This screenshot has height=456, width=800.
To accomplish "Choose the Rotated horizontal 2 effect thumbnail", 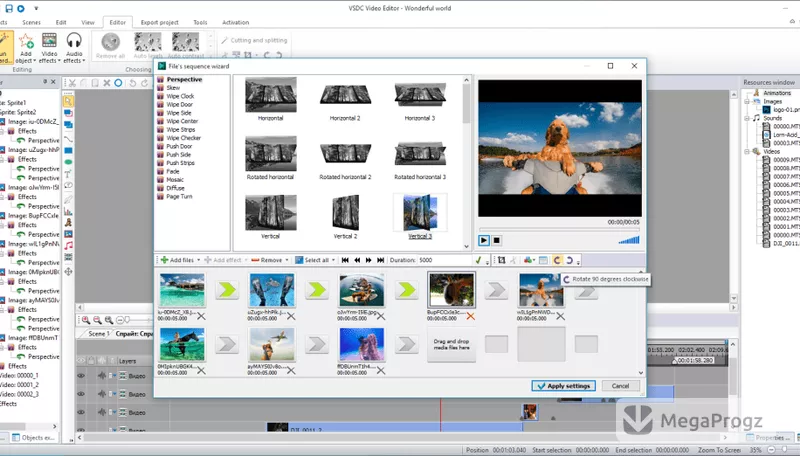I will pyautogui.click(x=345, y=154).
